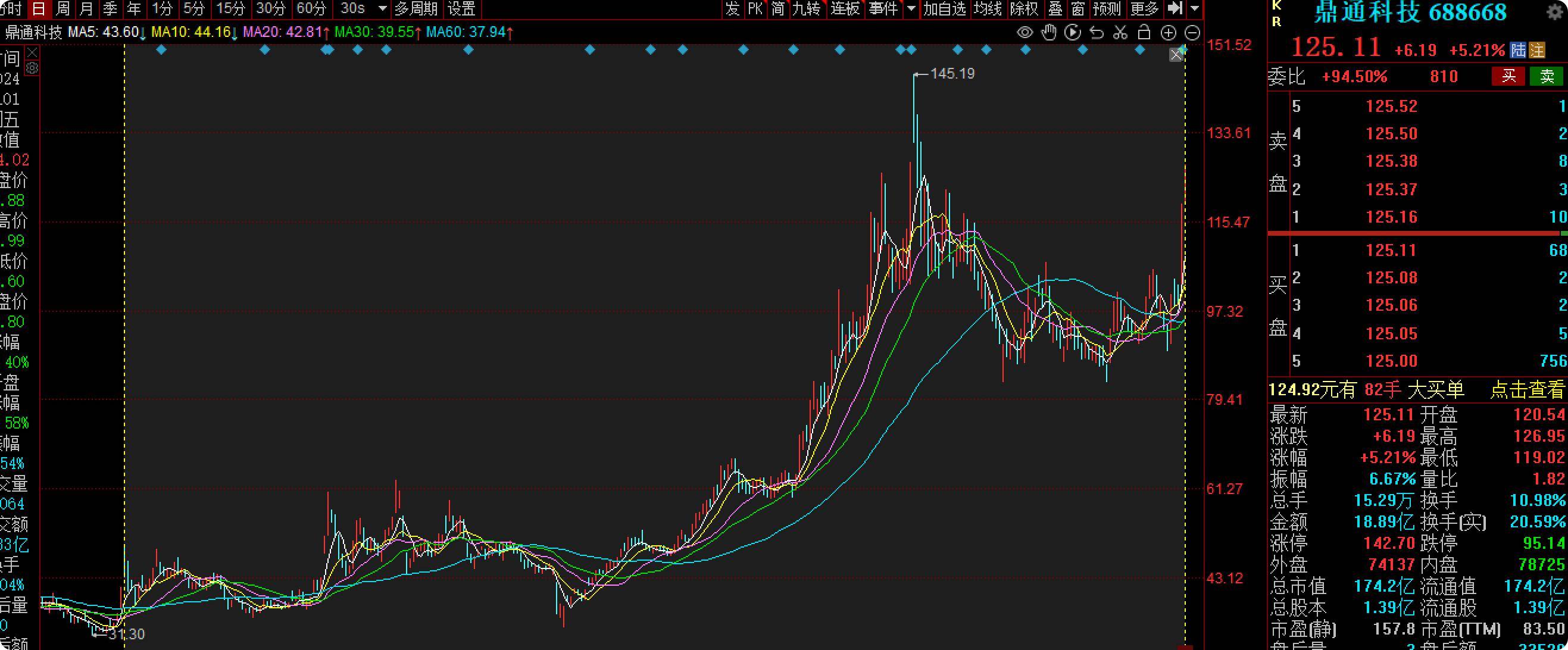Image resolution: width=1568 pixels, height=650 pixels.
Task: Switch to the 60分 period tab
Action: click(x=311, y=8)
